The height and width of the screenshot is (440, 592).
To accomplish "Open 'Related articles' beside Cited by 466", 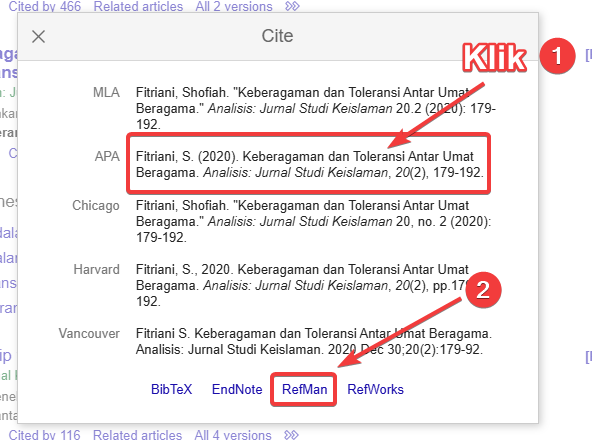I will pyautogui.click(x=138, y=6).
